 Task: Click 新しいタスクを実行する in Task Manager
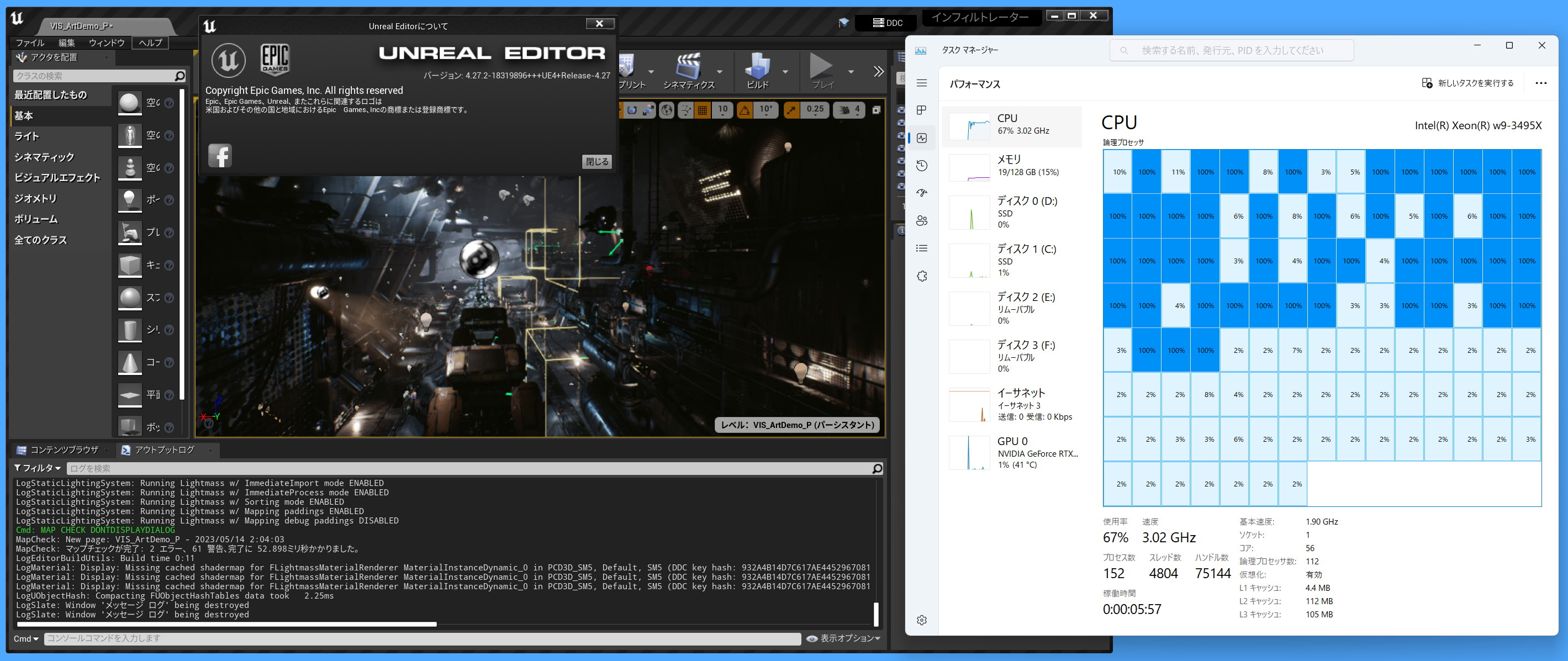tap(1467, 83)
